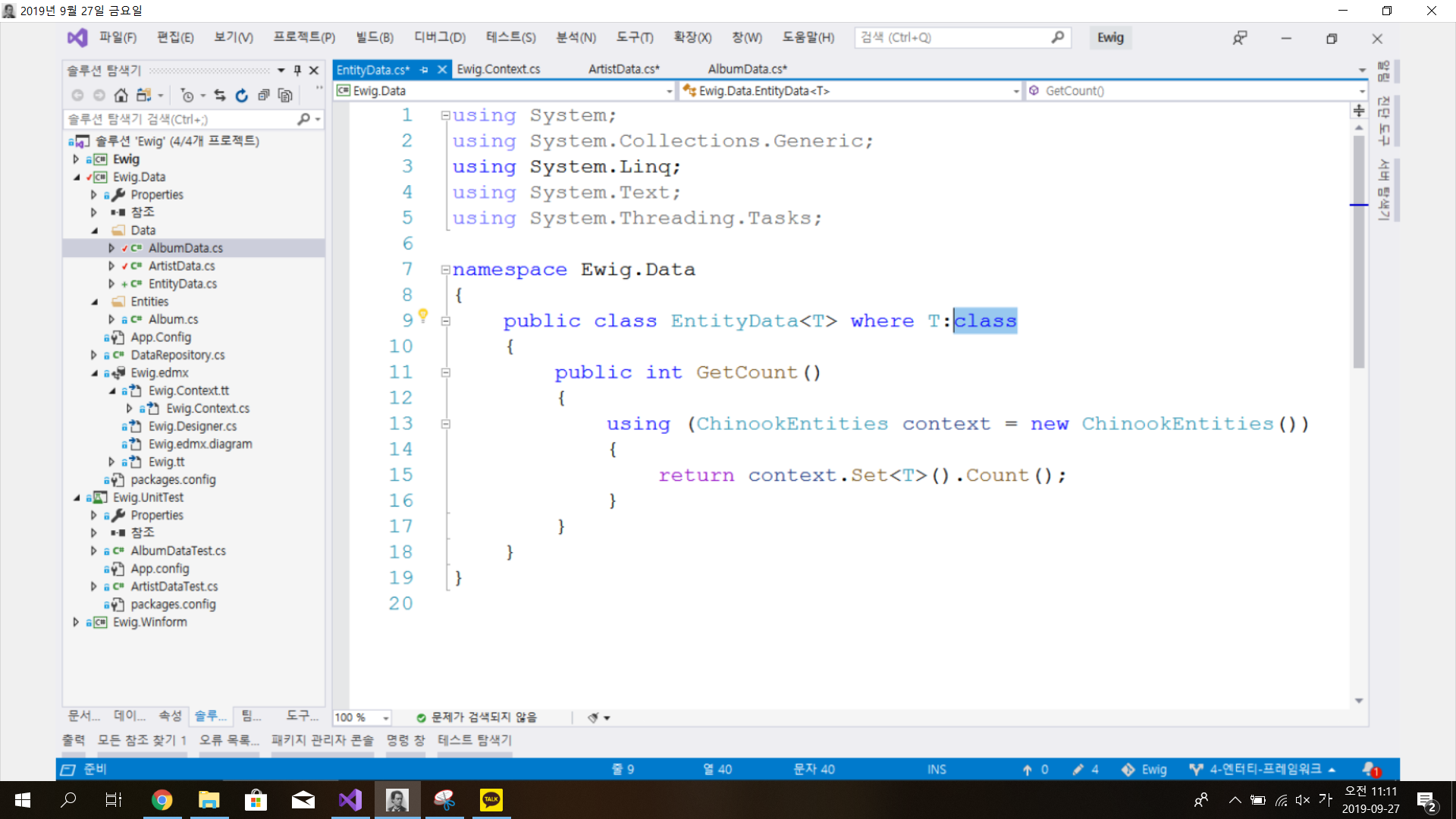Viewport: 1456px width, 819px height.
Task: Click the Refresh icon in Solution Explorer
Action: click(x=241, y=95)
